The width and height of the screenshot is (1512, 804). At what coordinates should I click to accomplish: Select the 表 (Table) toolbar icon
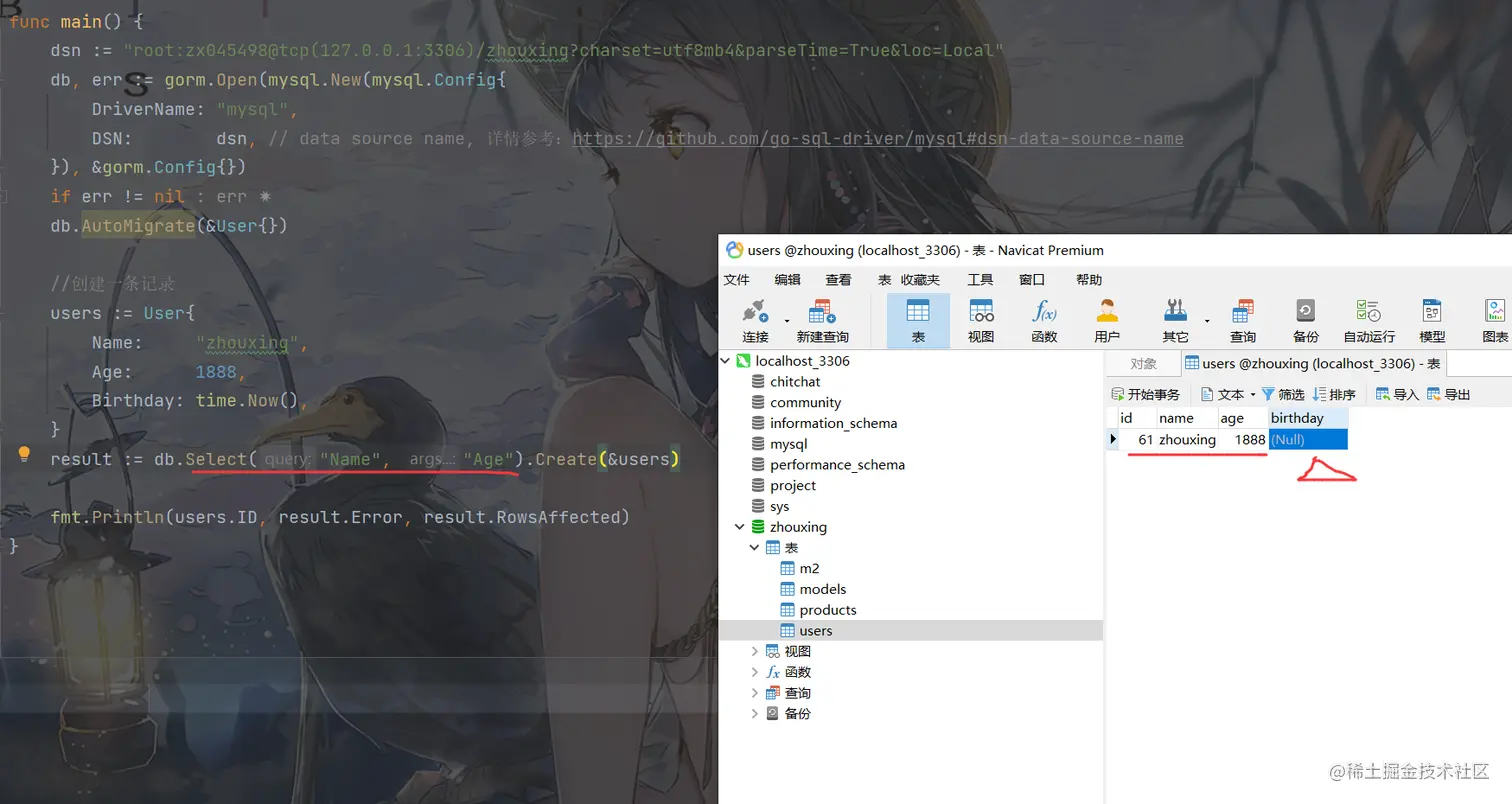tap(918, 321)
